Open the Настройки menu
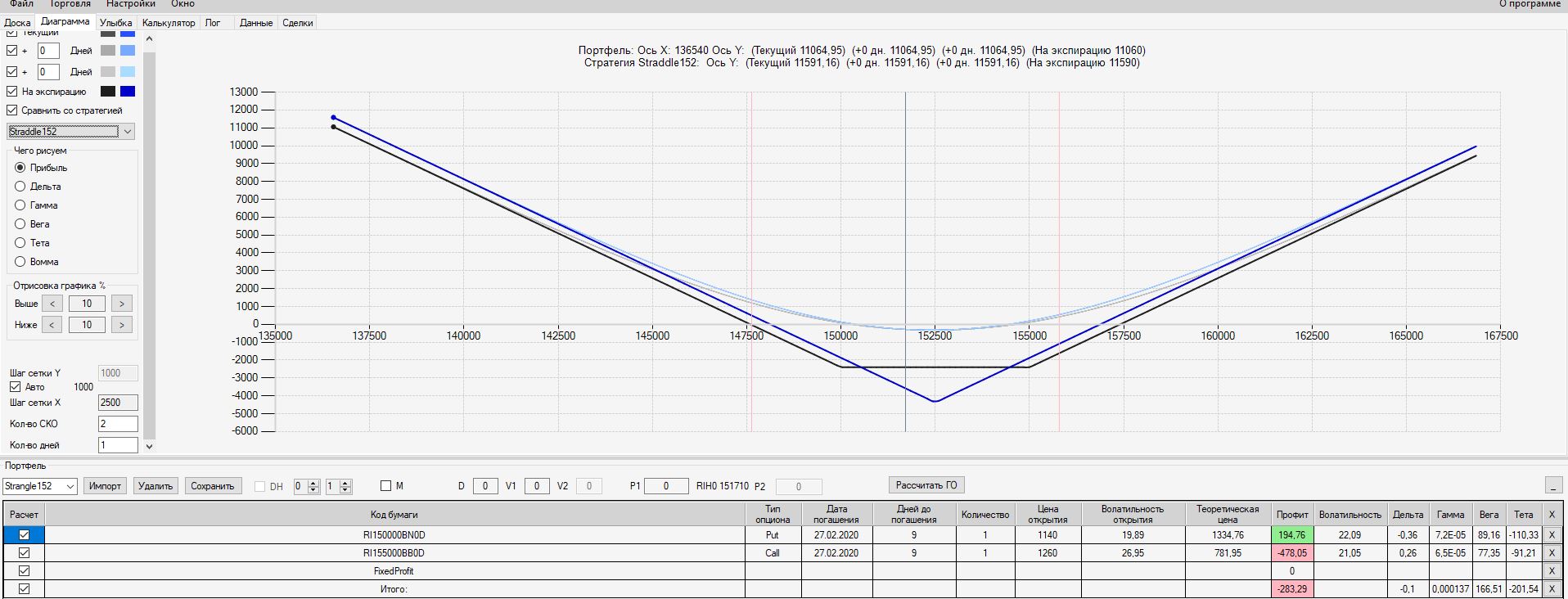 pyautogui.click(x=131, y=4)
